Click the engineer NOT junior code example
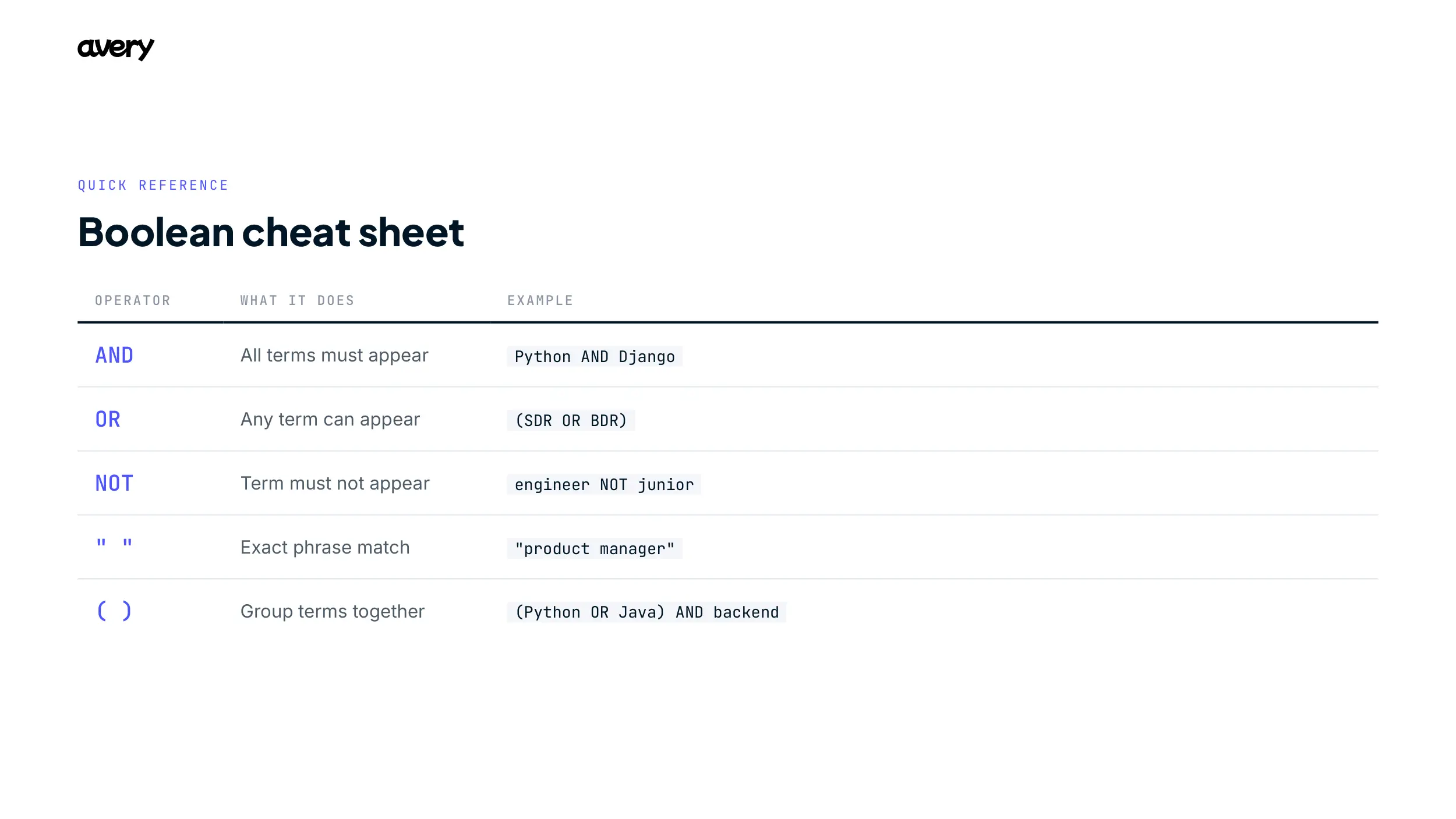This screenshot has height=819, width=1456. tap(604, 484)
